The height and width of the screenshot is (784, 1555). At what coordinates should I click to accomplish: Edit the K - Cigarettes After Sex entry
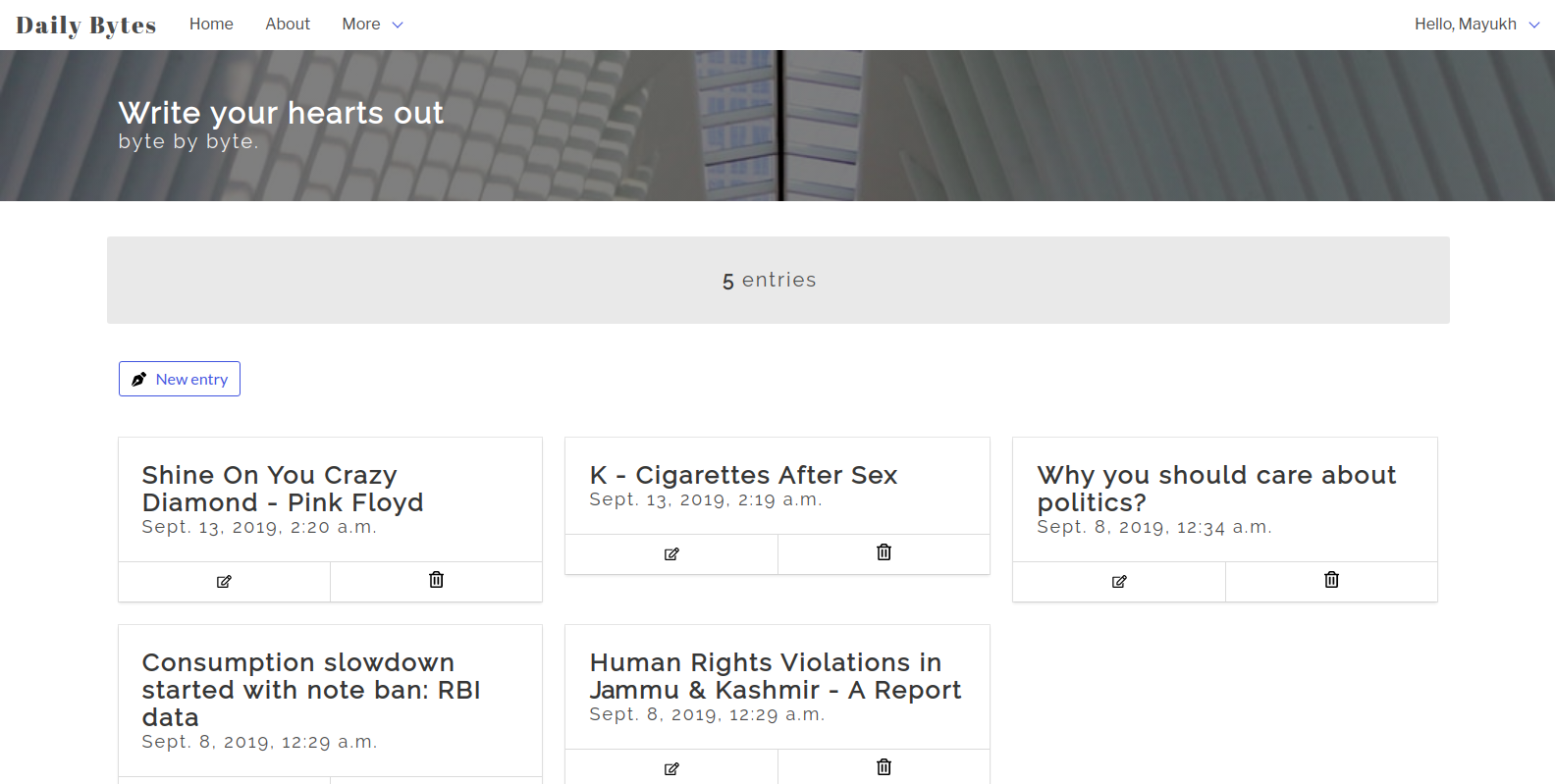tap(671, 554)
